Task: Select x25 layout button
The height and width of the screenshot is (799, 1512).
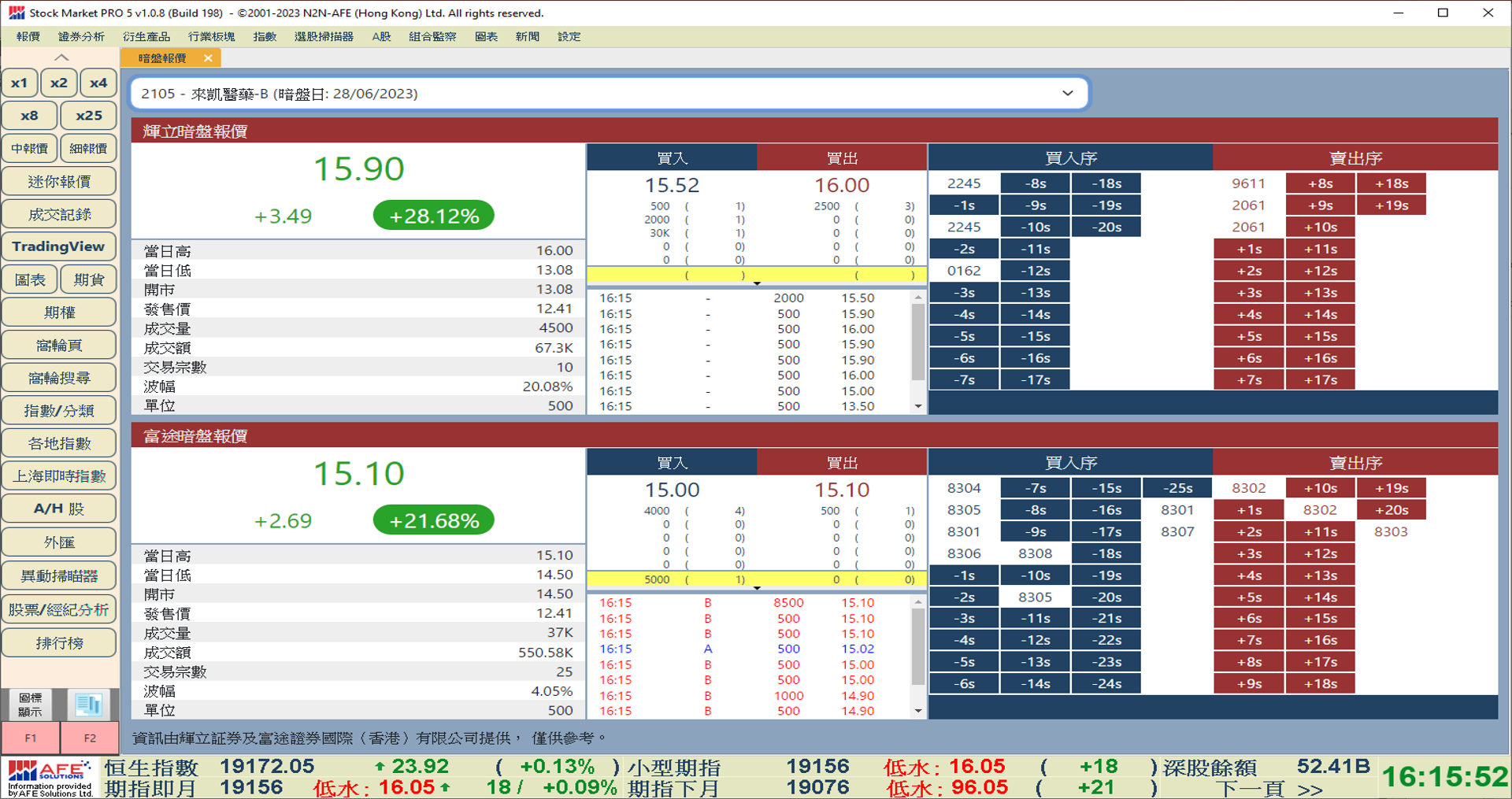Action: click(x=89, y=116)
